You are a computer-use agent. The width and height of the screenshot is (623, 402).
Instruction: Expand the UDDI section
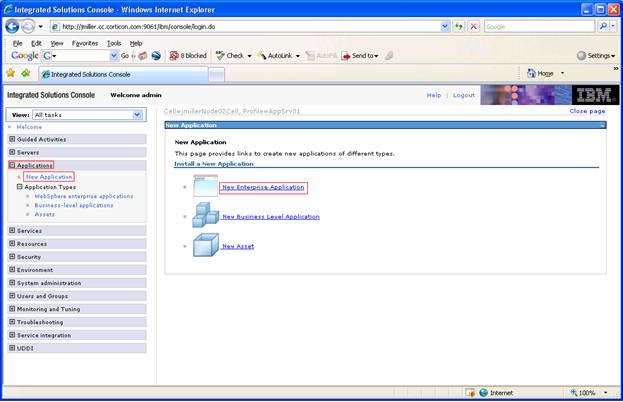pos(12,348)
